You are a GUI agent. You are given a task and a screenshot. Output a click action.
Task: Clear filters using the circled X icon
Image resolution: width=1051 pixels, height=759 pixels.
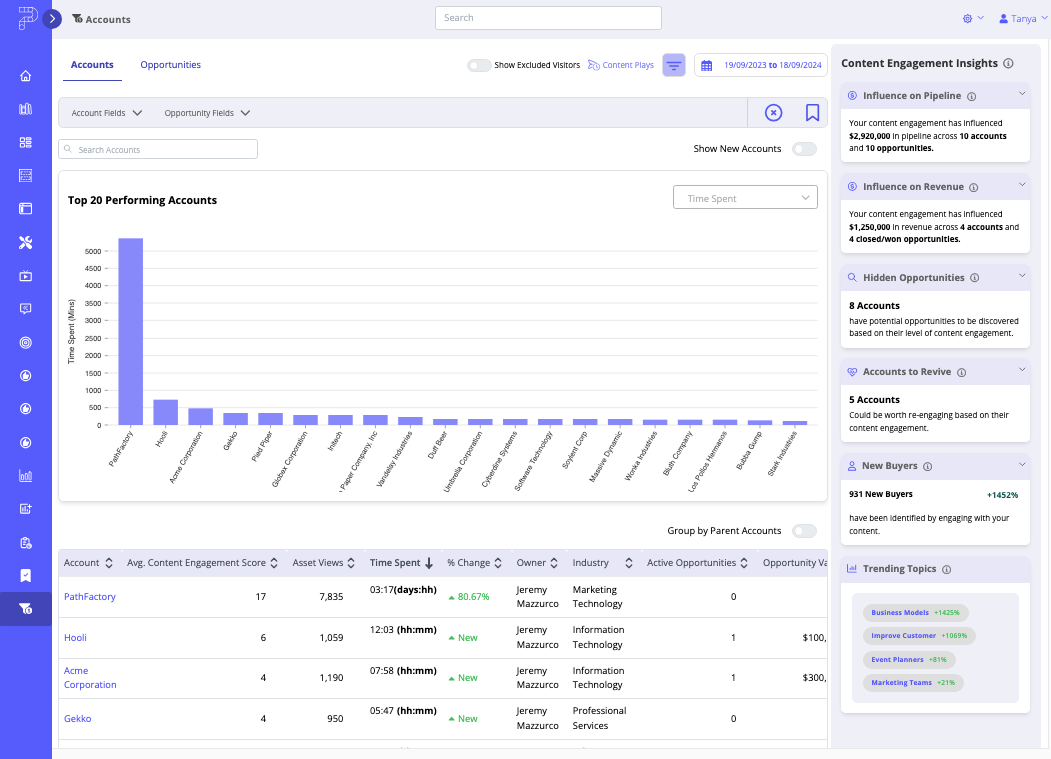[773, 112]
